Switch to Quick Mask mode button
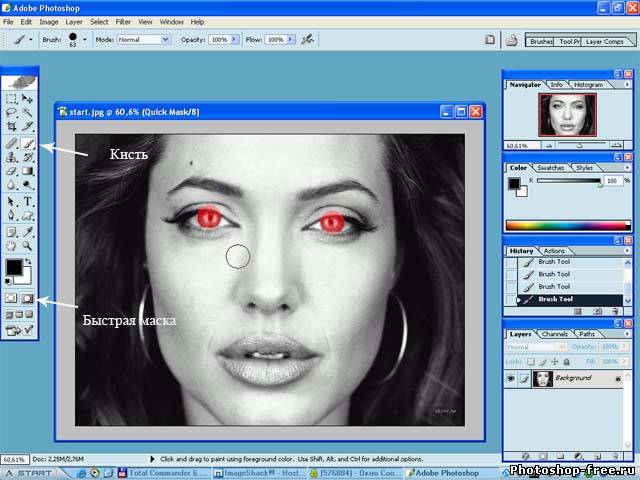The height and width of the screenshot is (480, 640). coord(28,298)
